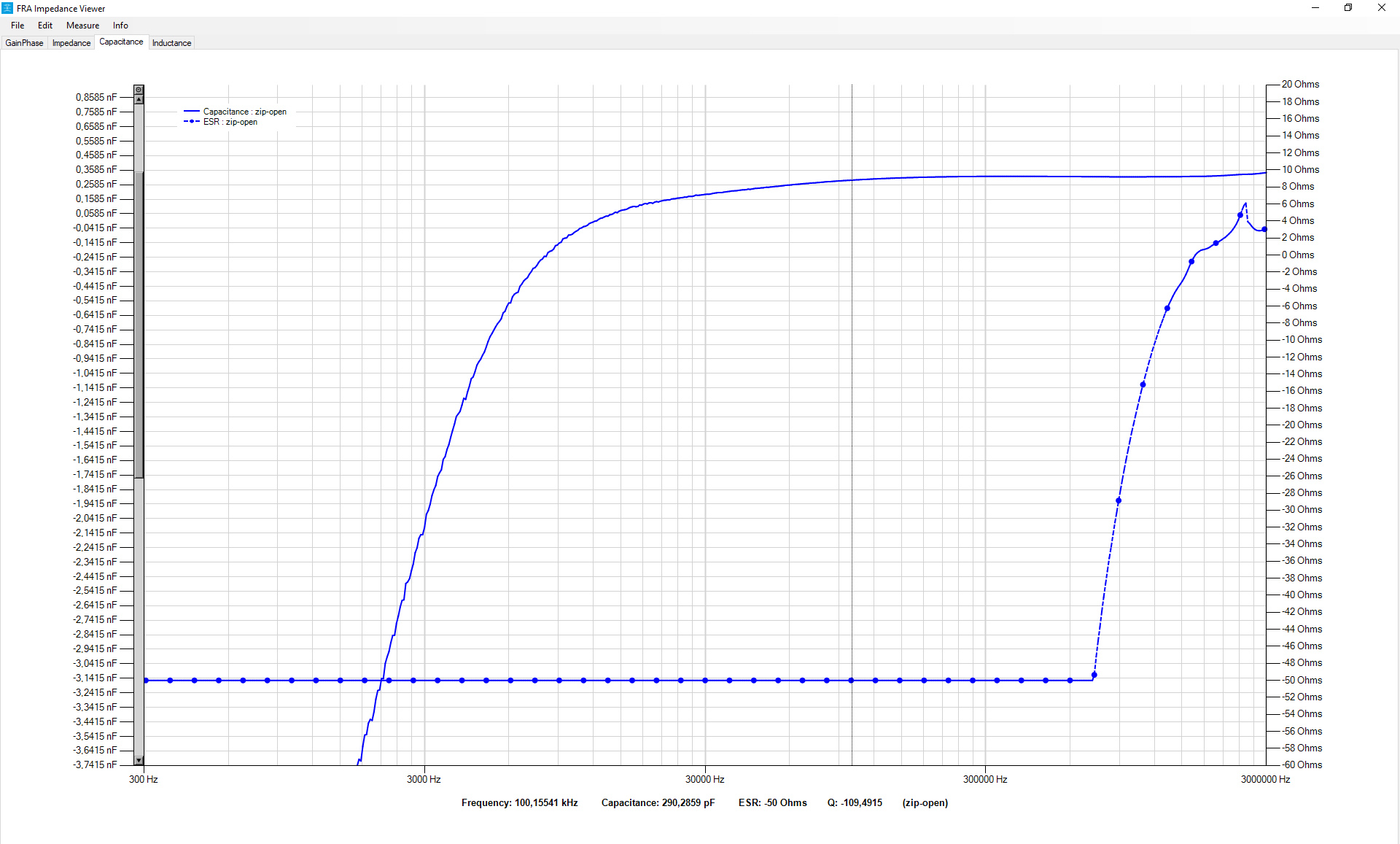The image size is (1400, 844).
Task: Open the Edit menu
Action: (x=45, y=26)
